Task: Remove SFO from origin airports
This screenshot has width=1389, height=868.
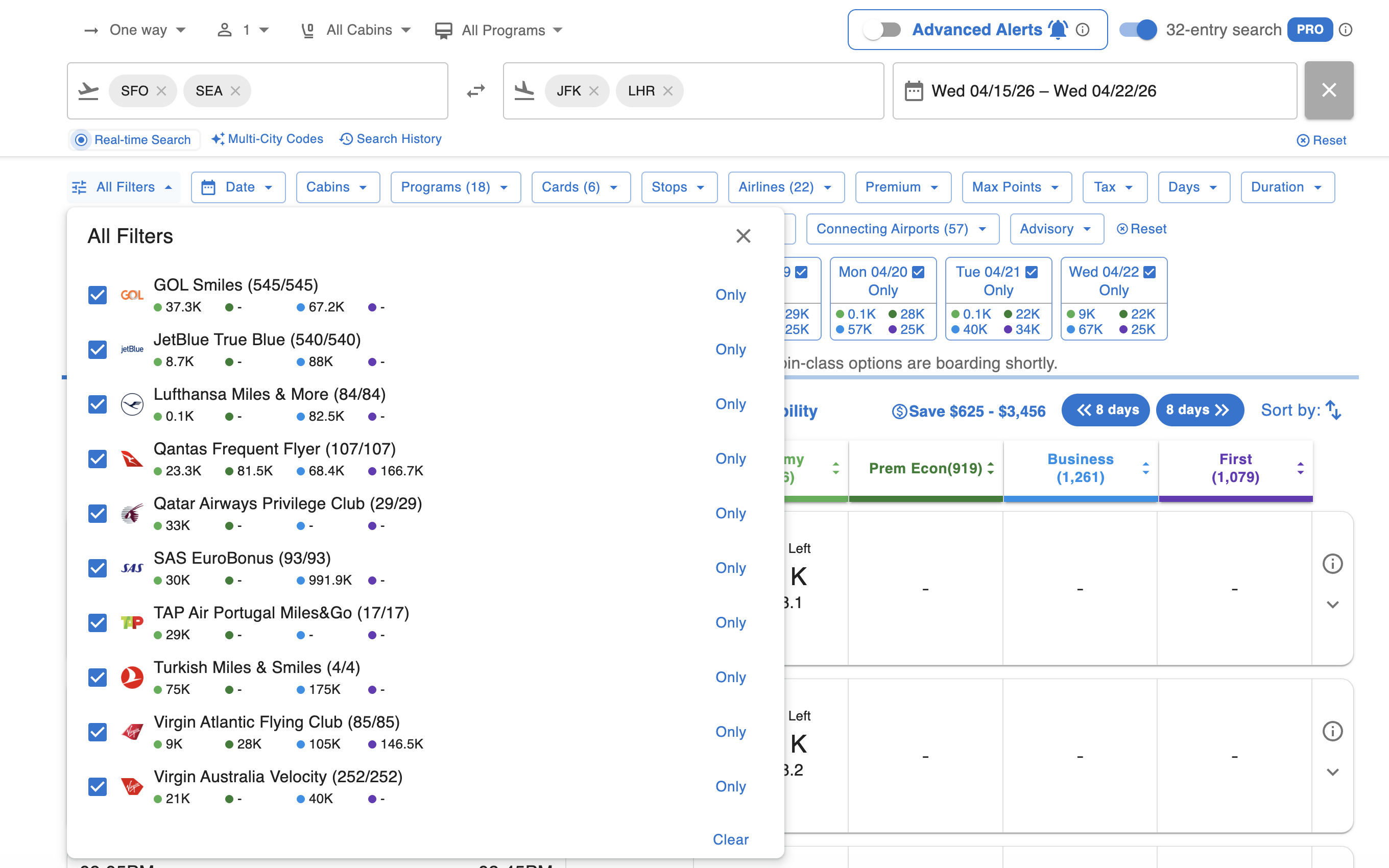Action: coord(161,91)
